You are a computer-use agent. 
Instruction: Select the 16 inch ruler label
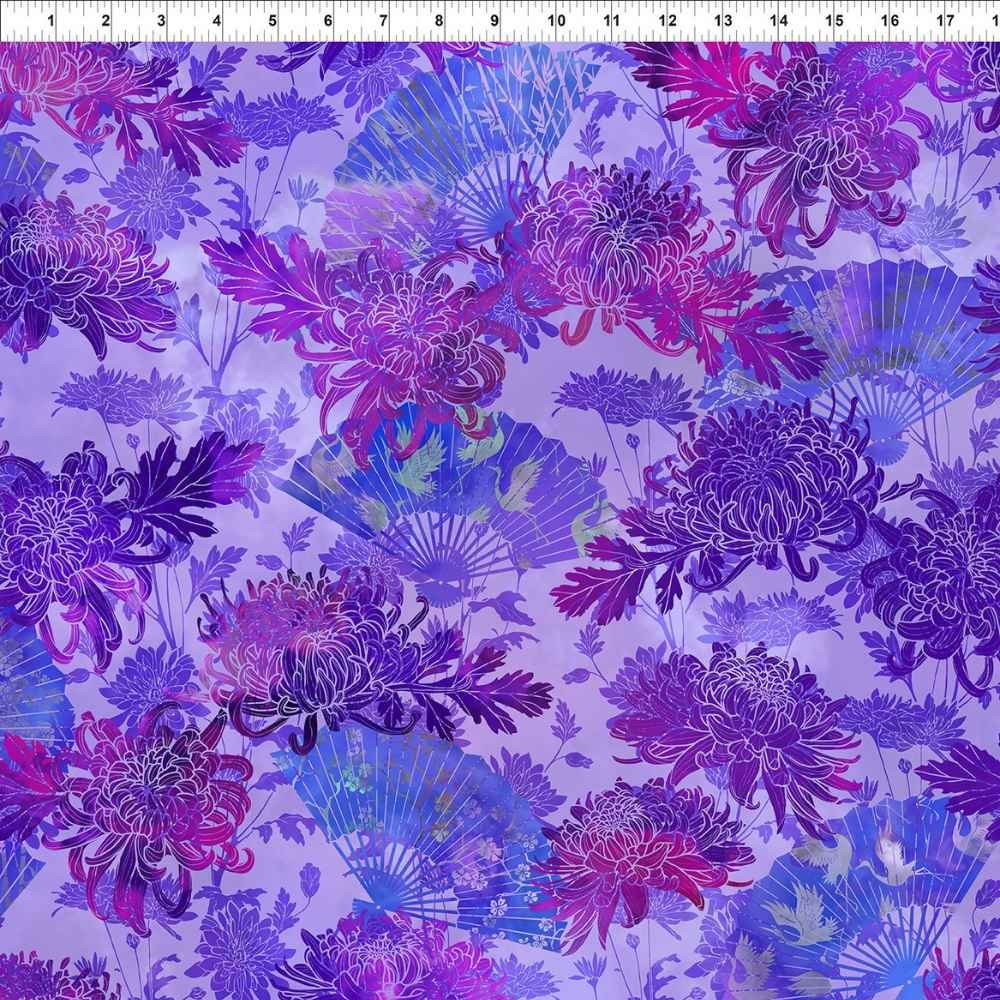(x=889, y=20)
